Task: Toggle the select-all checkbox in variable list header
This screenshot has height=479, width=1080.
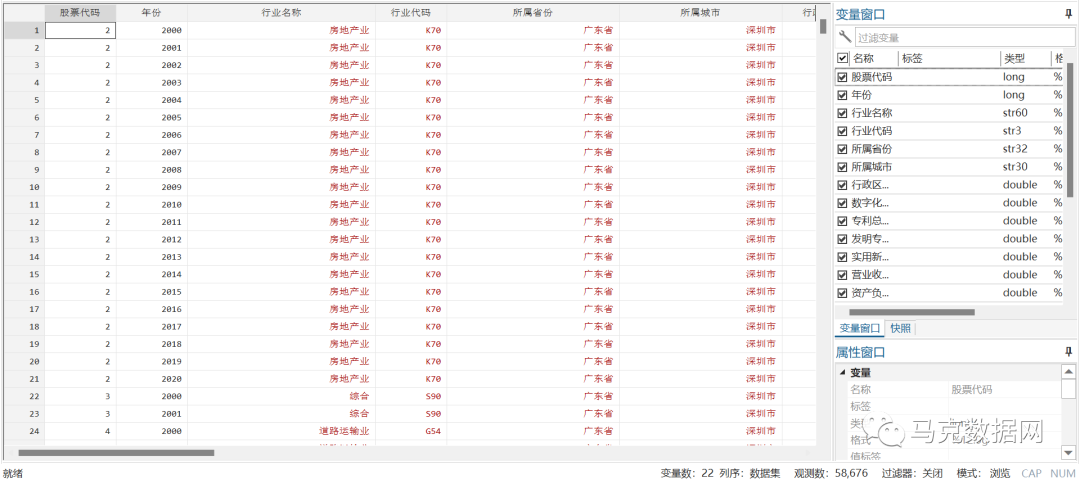Action: [842, 59]
